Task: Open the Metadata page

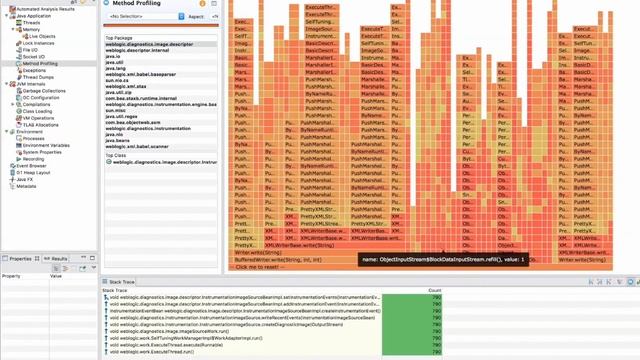Action: [x=26, y=186]
